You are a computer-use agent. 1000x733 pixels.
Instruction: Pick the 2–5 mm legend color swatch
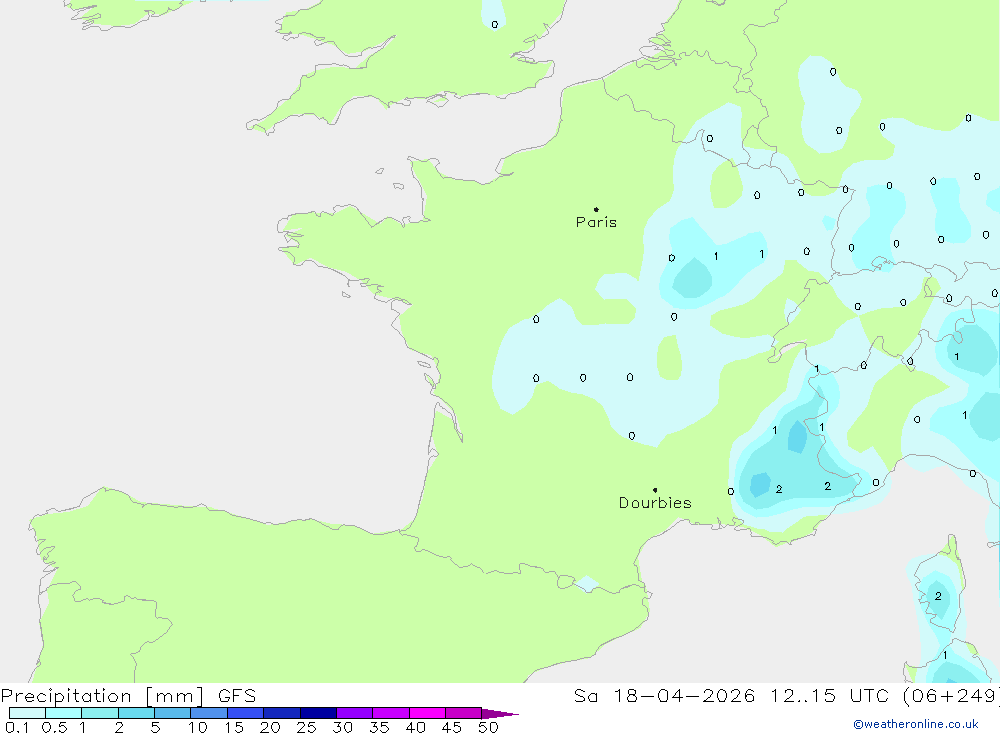tap(136, 713)
